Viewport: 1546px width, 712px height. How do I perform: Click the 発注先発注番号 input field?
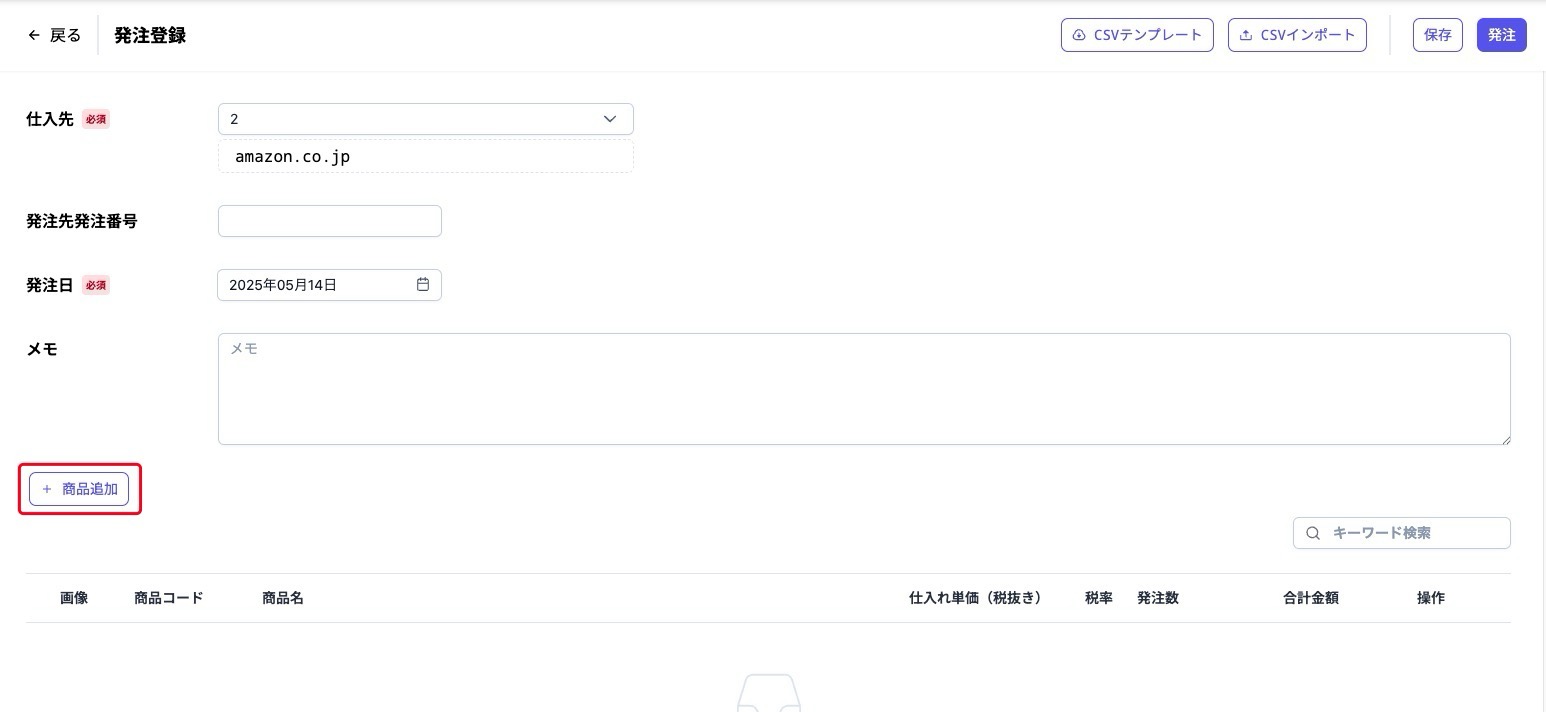click(329, 220)
